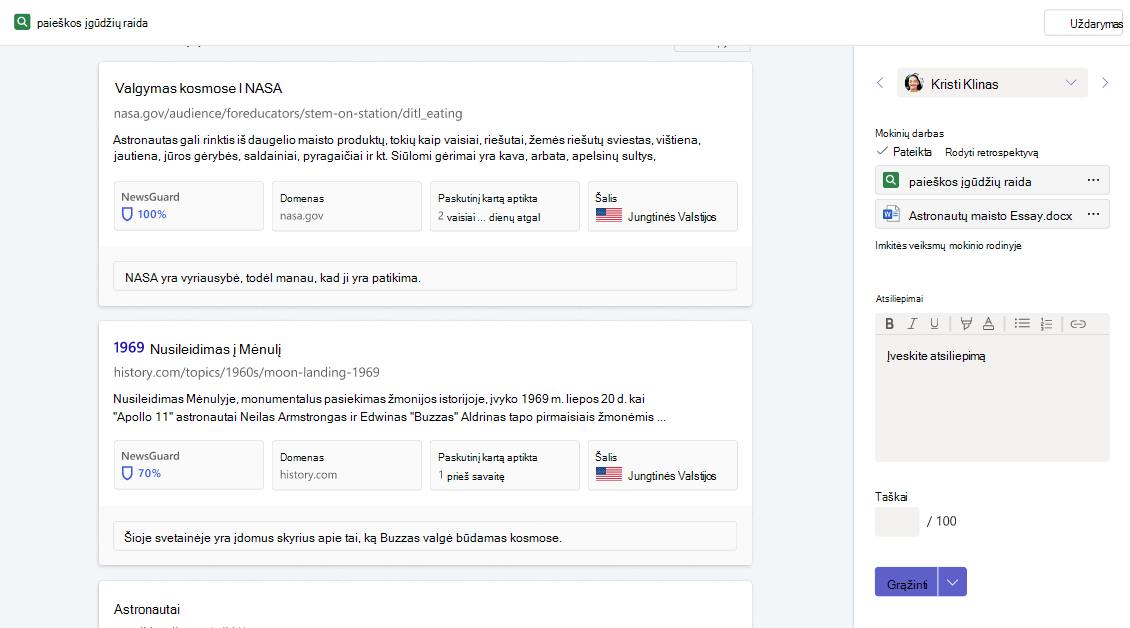Click the NewsGuard shield for history.com

(x=127, y=473)
